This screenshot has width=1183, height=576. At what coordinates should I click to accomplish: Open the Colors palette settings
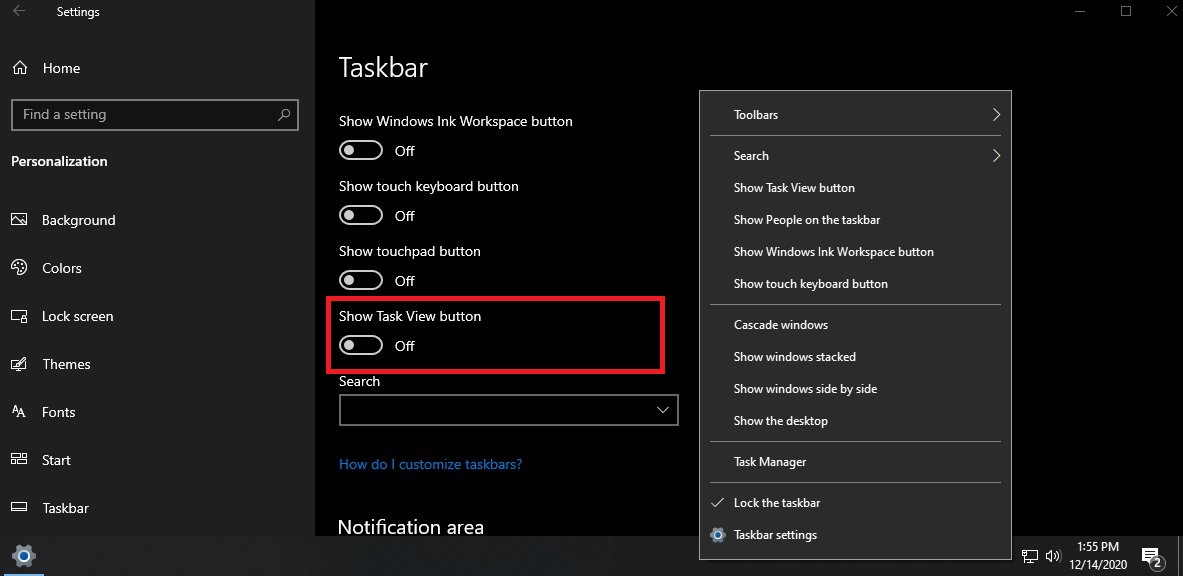[x=46, y=268]
